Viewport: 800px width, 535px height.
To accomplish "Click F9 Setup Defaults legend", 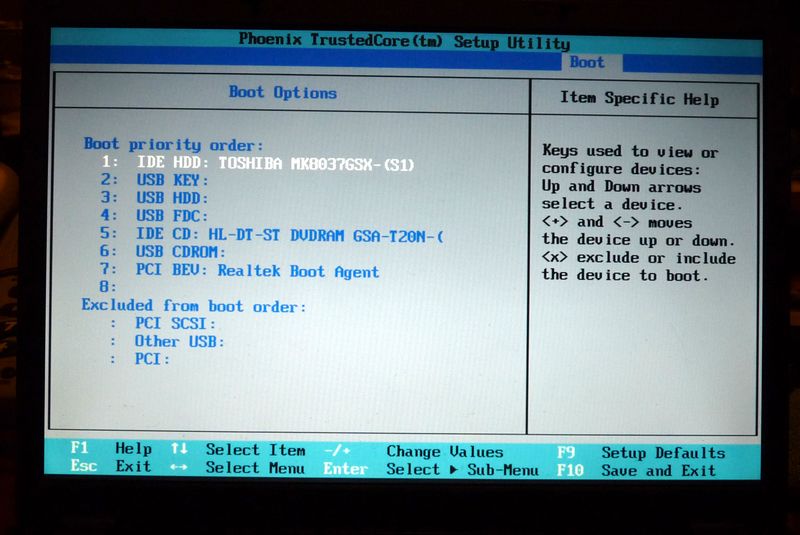I will (x=641, y=453).
